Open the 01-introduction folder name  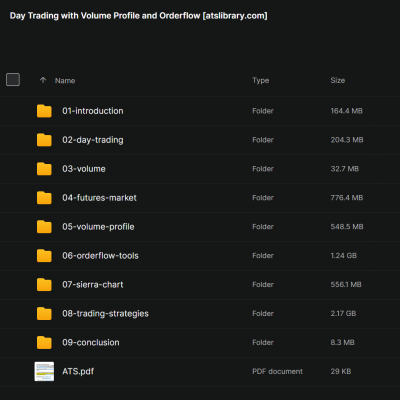point(93,111)
